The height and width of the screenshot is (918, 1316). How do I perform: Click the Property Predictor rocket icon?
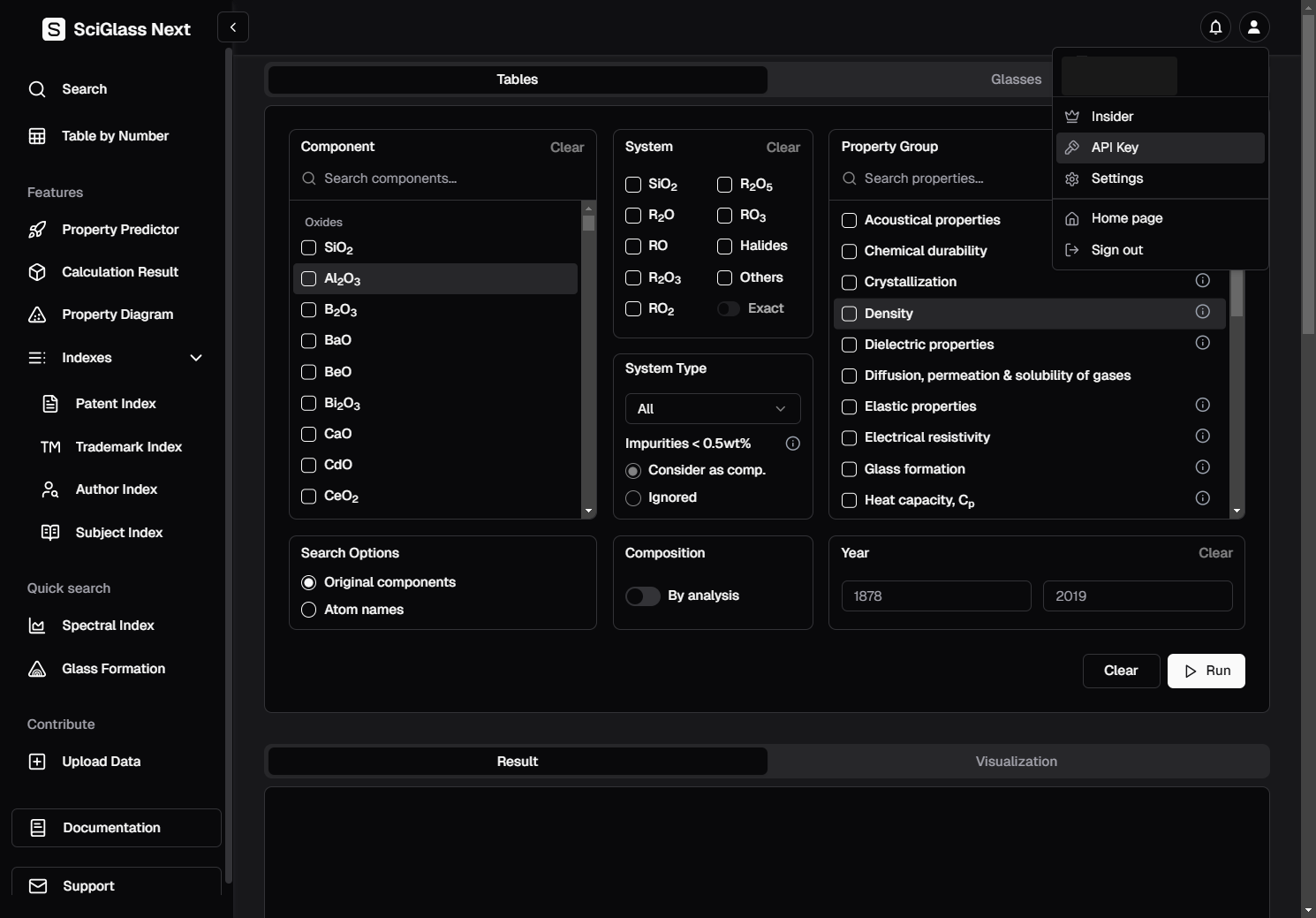click(x=37, y=230)
